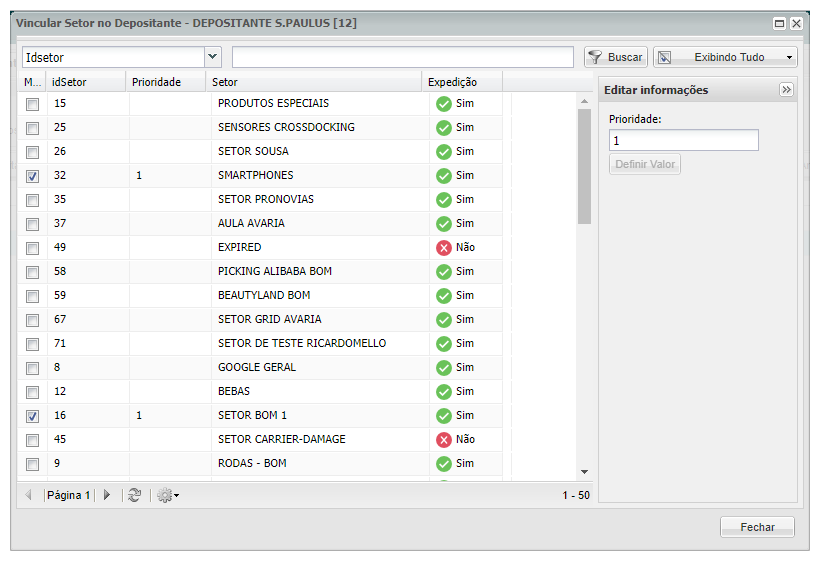820x561 pixels.
Task: Check the SETOR CARRIER-DAMAGE row checkbox
Action: 32,440
